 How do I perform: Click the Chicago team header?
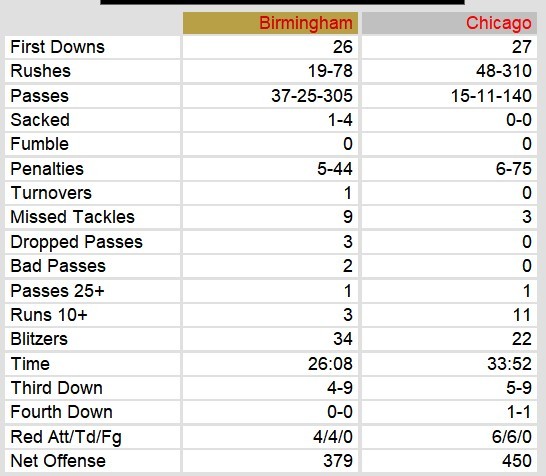(499, 23)
